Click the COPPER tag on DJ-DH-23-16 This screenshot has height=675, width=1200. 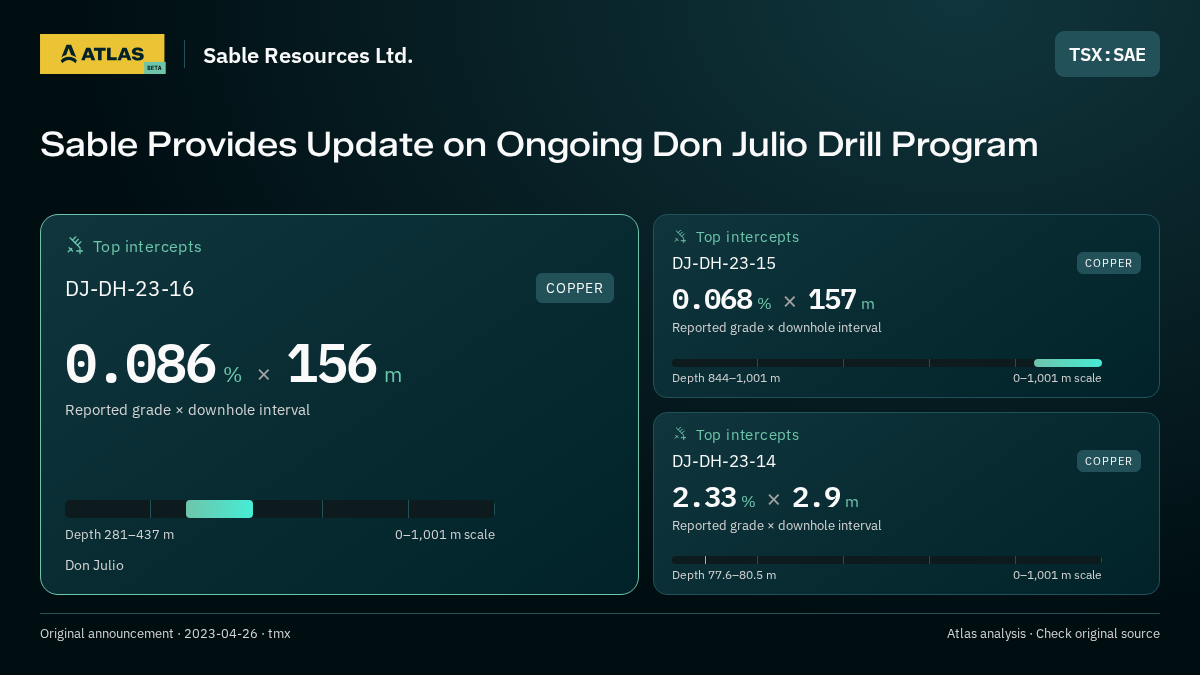(x=575, y=288)
